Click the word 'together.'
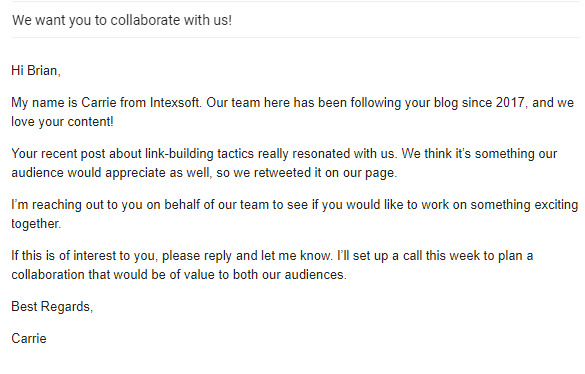The height and width of the screenshot is (374, 585). click(x=36, y=224)
